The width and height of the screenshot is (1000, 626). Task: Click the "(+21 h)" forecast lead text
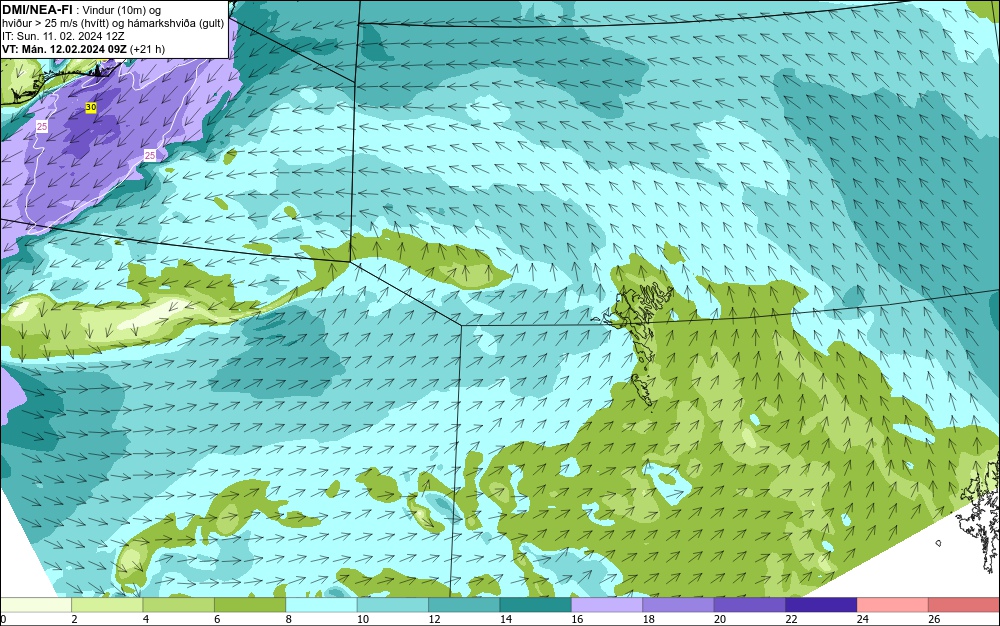(147, 49)
